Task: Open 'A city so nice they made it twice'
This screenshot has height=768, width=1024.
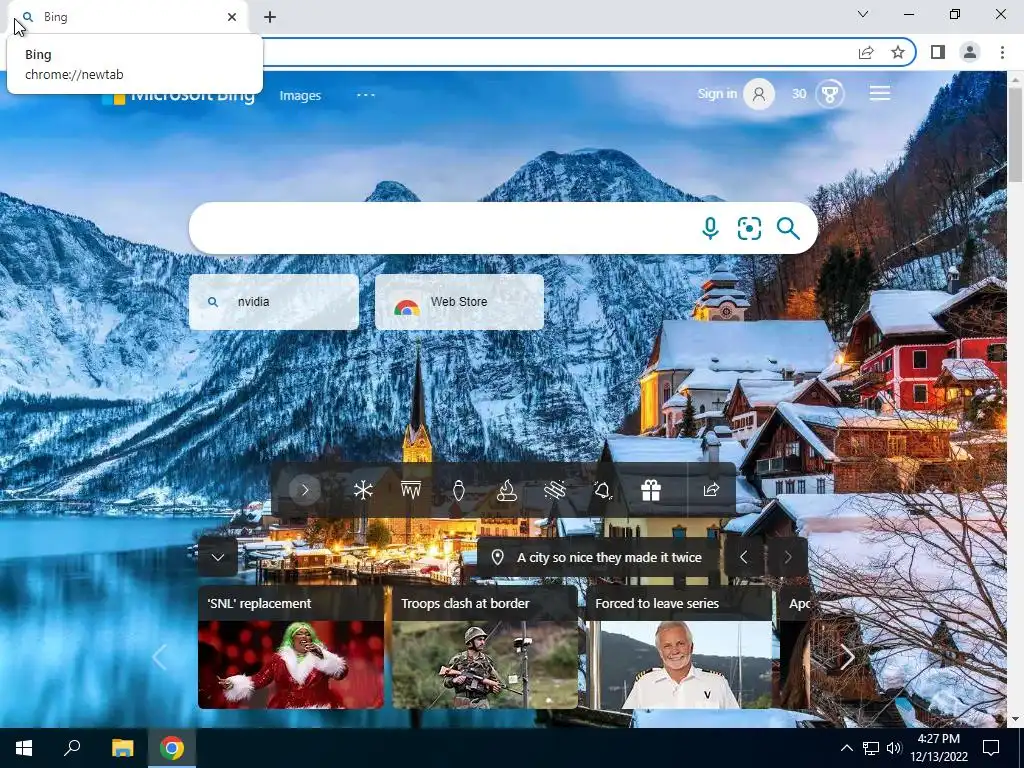Action: [609, 557]
